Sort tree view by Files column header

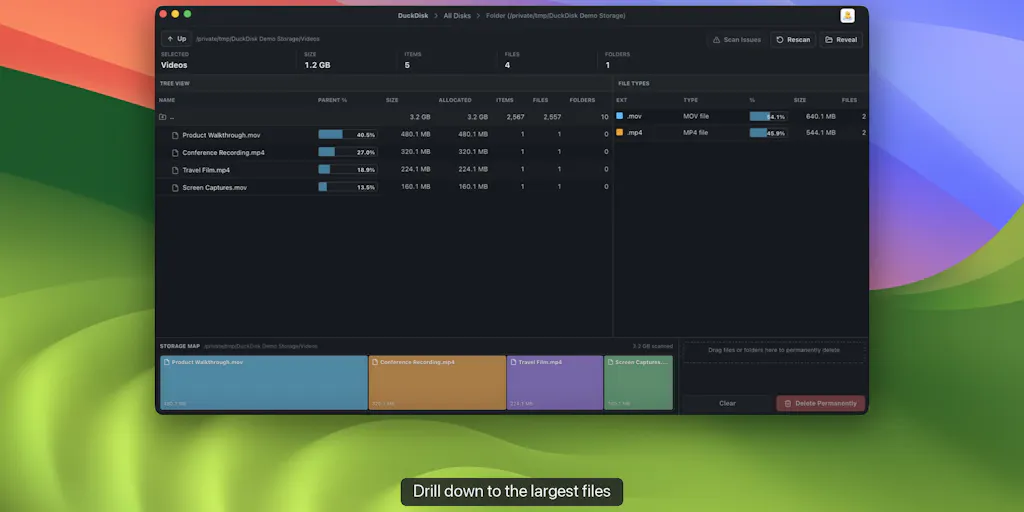point(540,101)
